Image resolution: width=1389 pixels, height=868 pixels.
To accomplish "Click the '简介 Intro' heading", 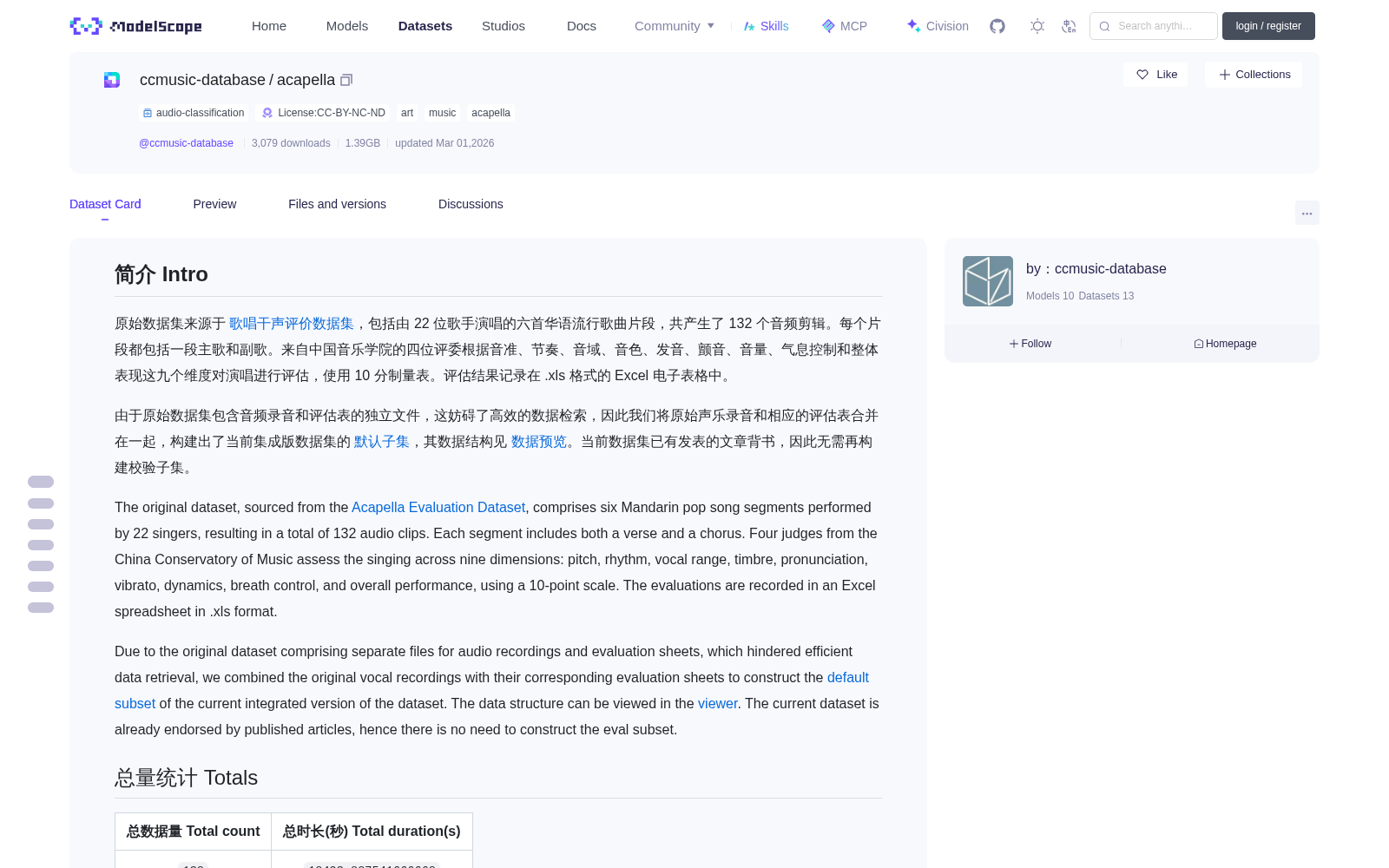I will (161, 274).
